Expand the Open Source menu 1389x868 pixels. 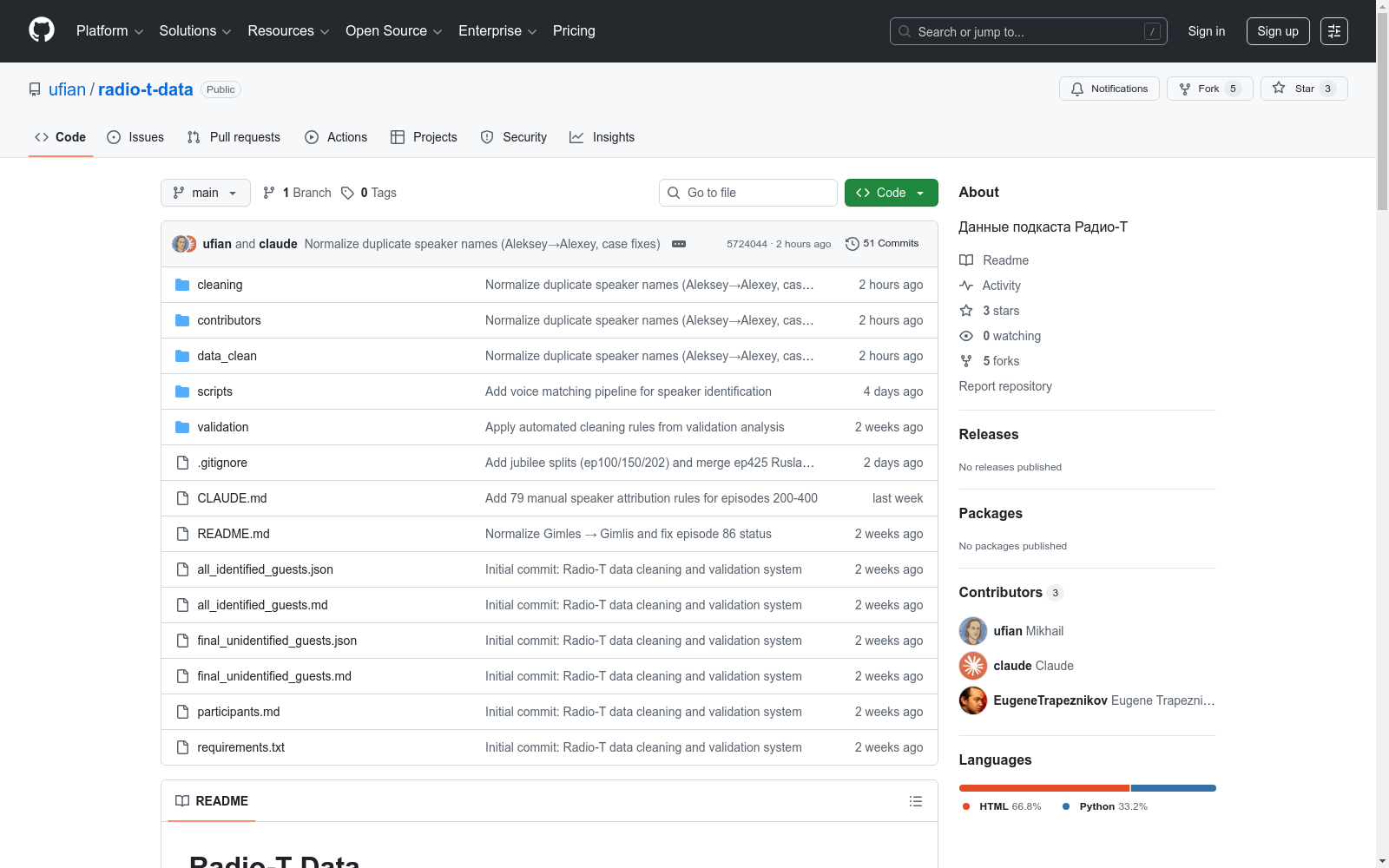tap(394, 31)
